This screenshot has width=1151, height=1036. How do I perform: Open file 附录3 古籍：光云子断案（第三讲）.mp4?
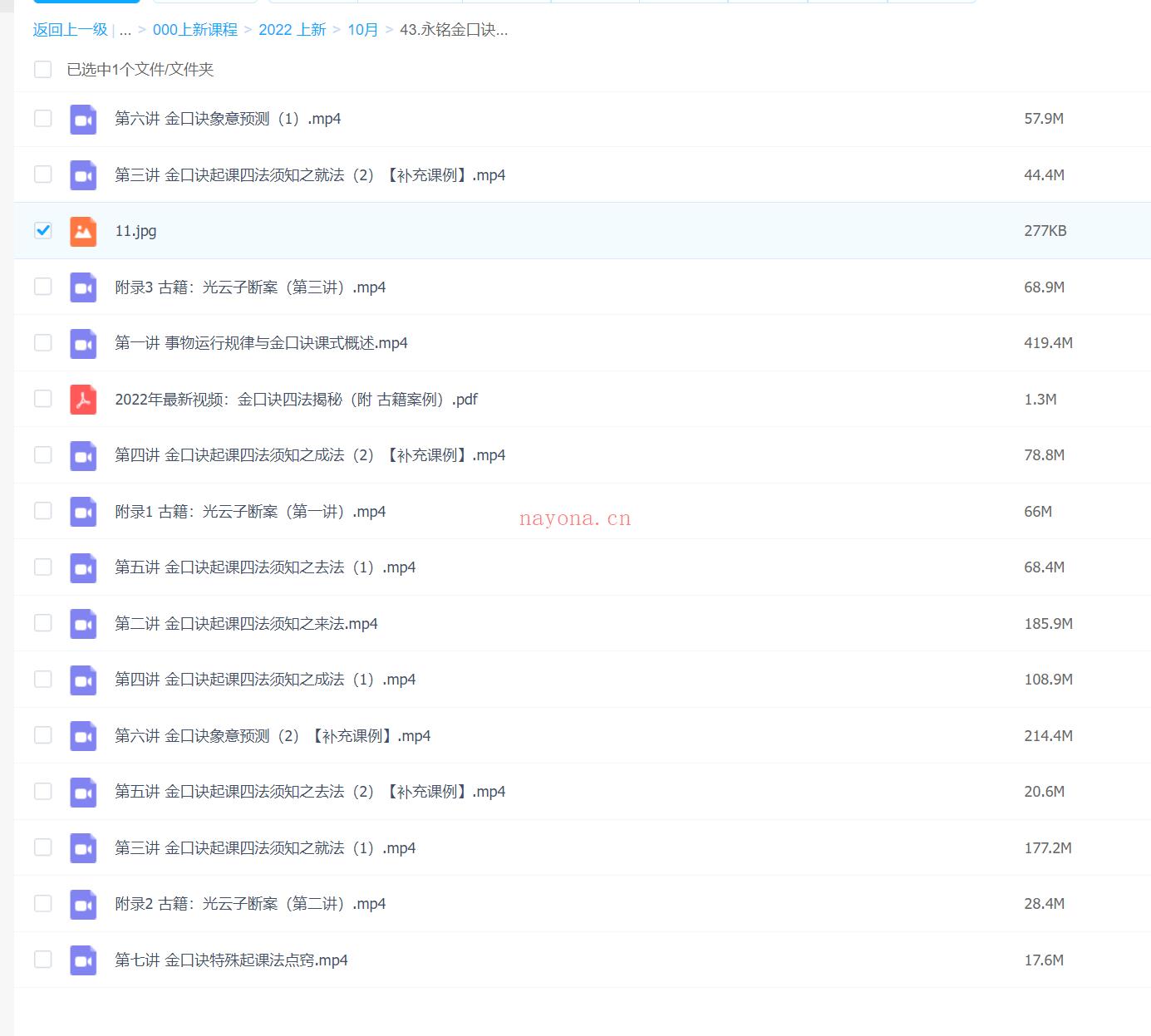(250, 287)
